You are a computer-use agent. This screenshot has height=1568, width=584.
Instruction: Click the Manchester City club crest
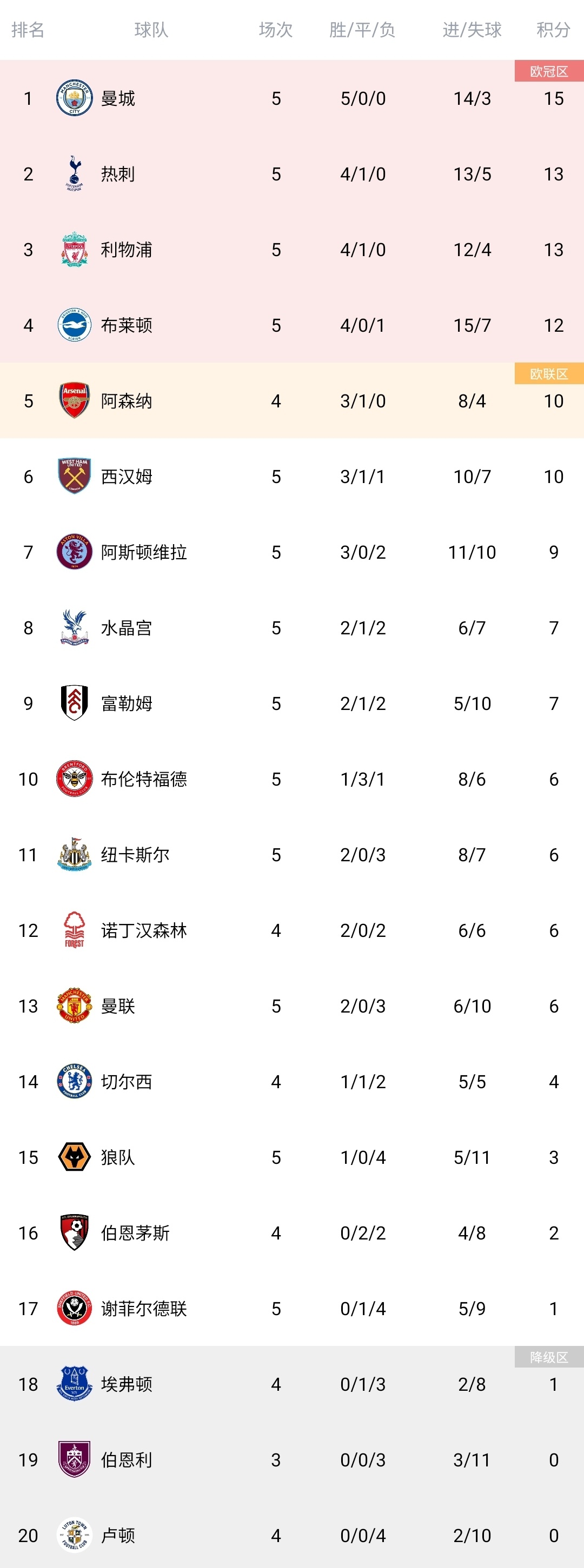pos(74,98)
